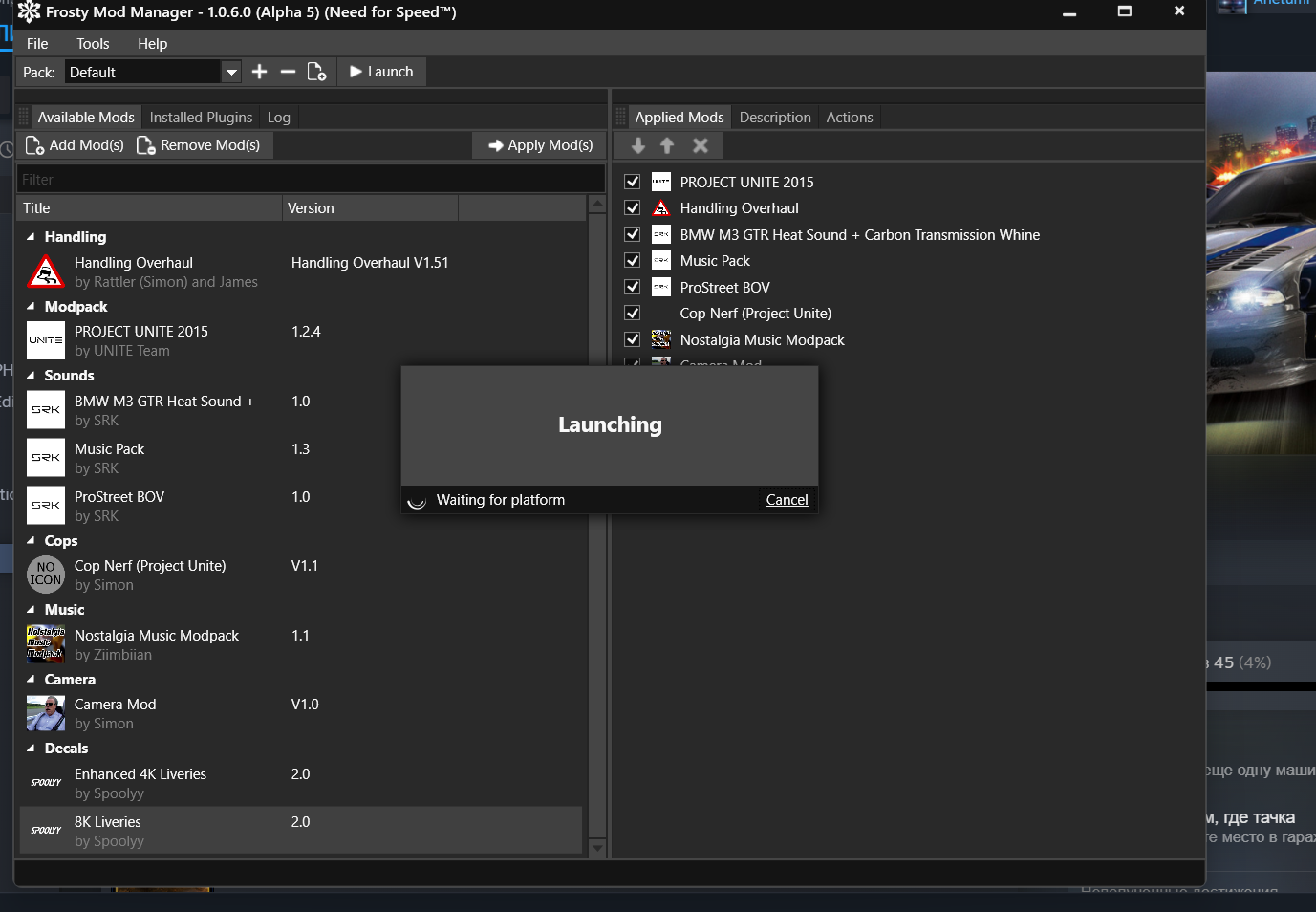This screenshot has height=912, width=1316.
Task: Sort by Title column header
Action: tap(150, 208)
